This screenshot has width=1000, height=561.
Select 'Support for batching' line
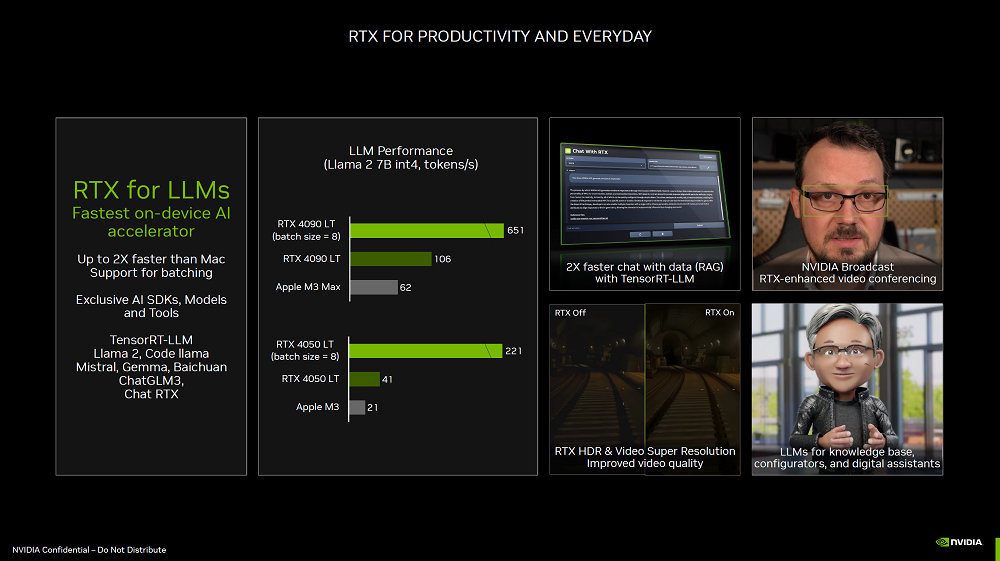[151, 272]
